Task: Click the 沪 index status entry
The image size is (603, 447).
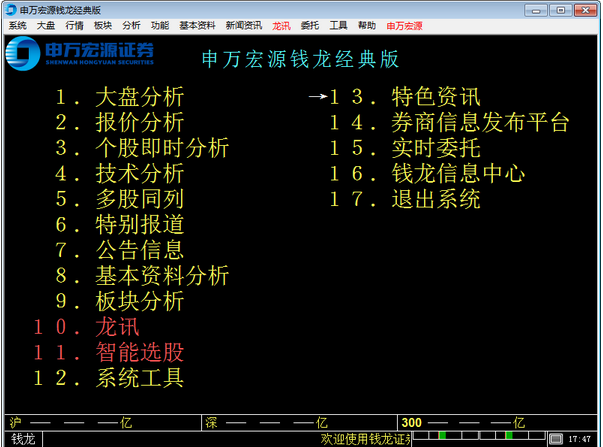Action: (x=103, y=422)
